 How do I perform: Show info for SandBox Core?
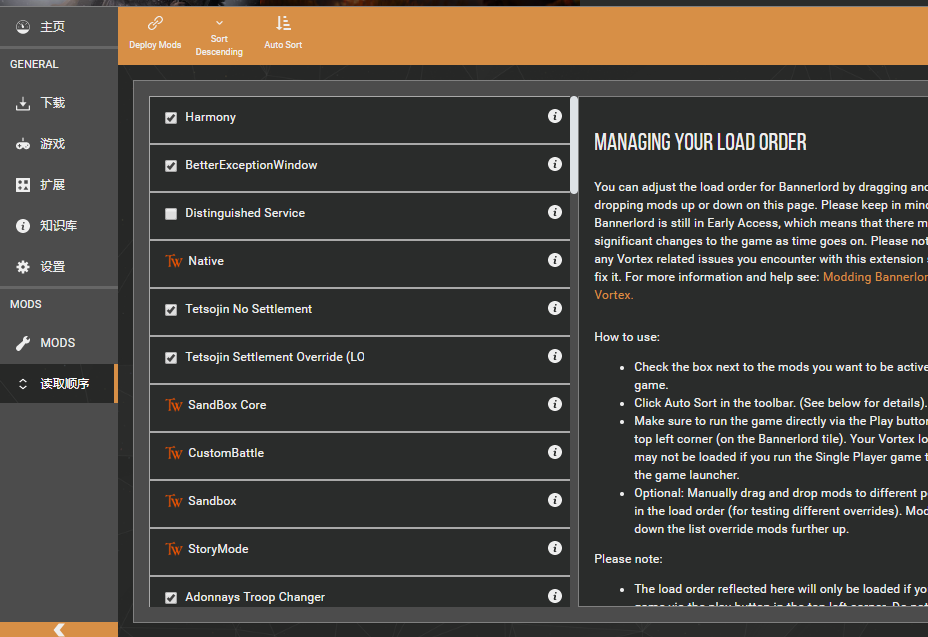pos(555,404)
